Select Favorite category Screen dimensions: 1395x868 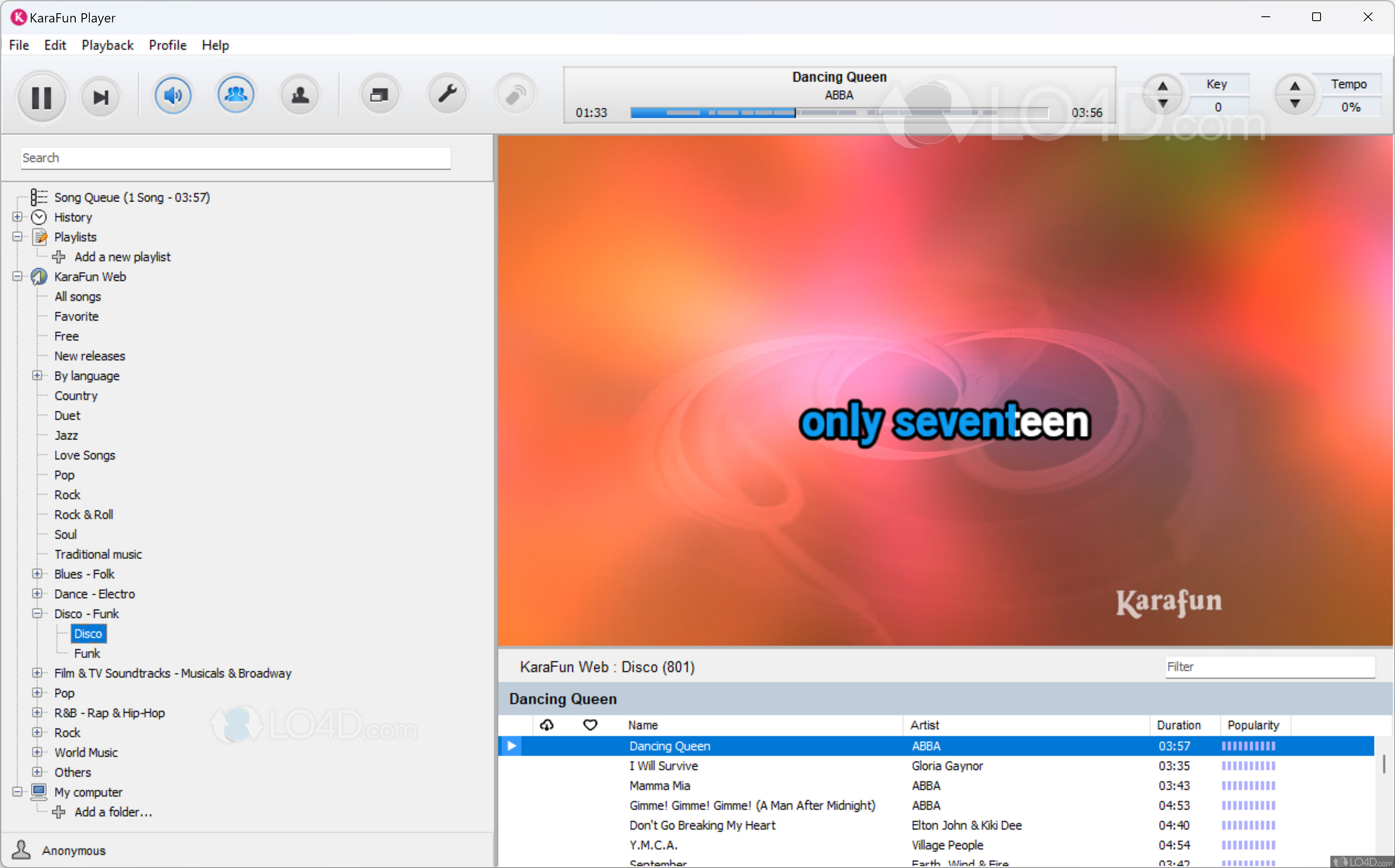tap(76, 316)
